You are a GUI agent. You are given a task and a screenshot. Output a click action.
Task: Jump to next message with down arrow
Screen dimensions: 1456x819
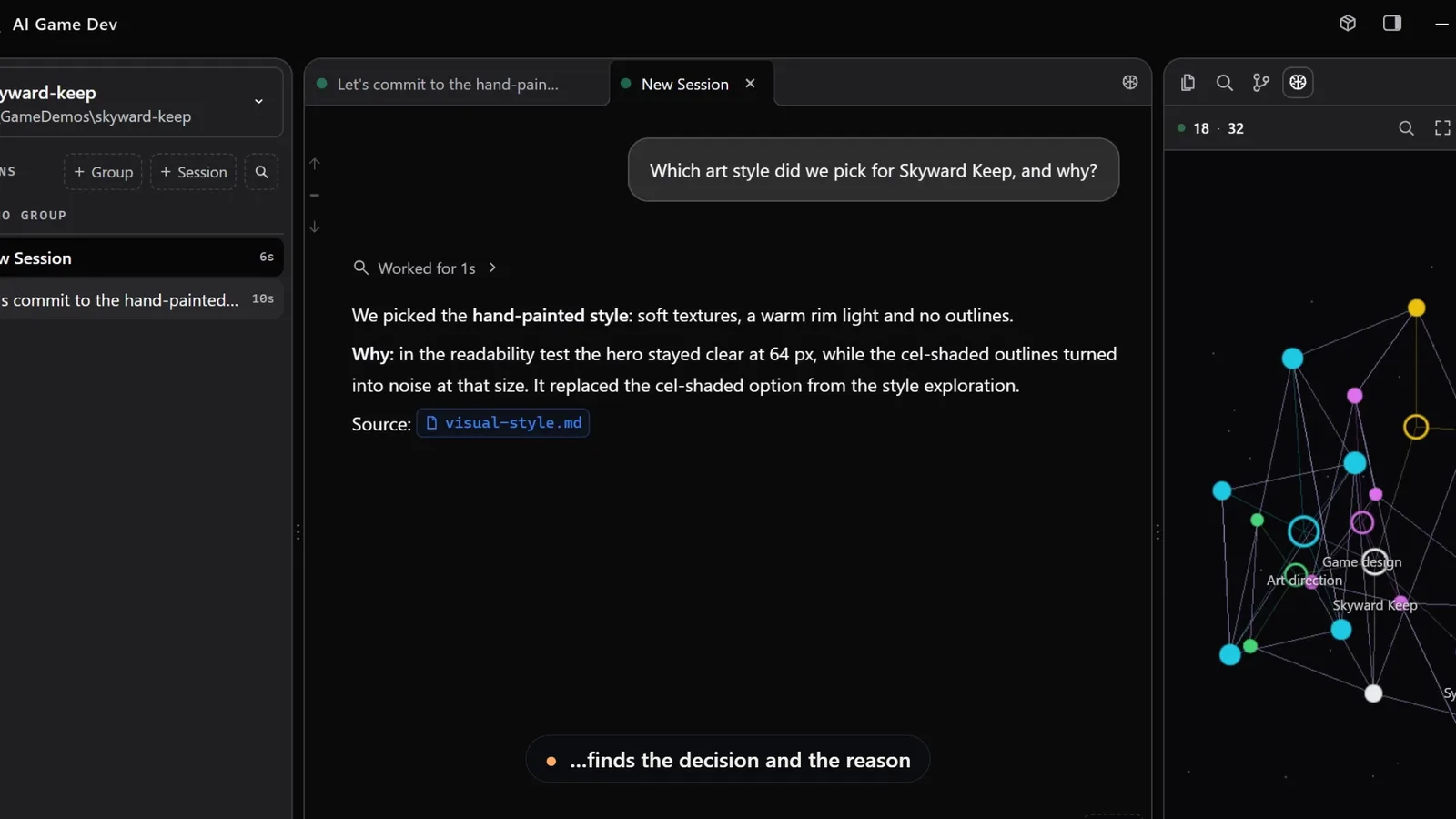[315, 227]
